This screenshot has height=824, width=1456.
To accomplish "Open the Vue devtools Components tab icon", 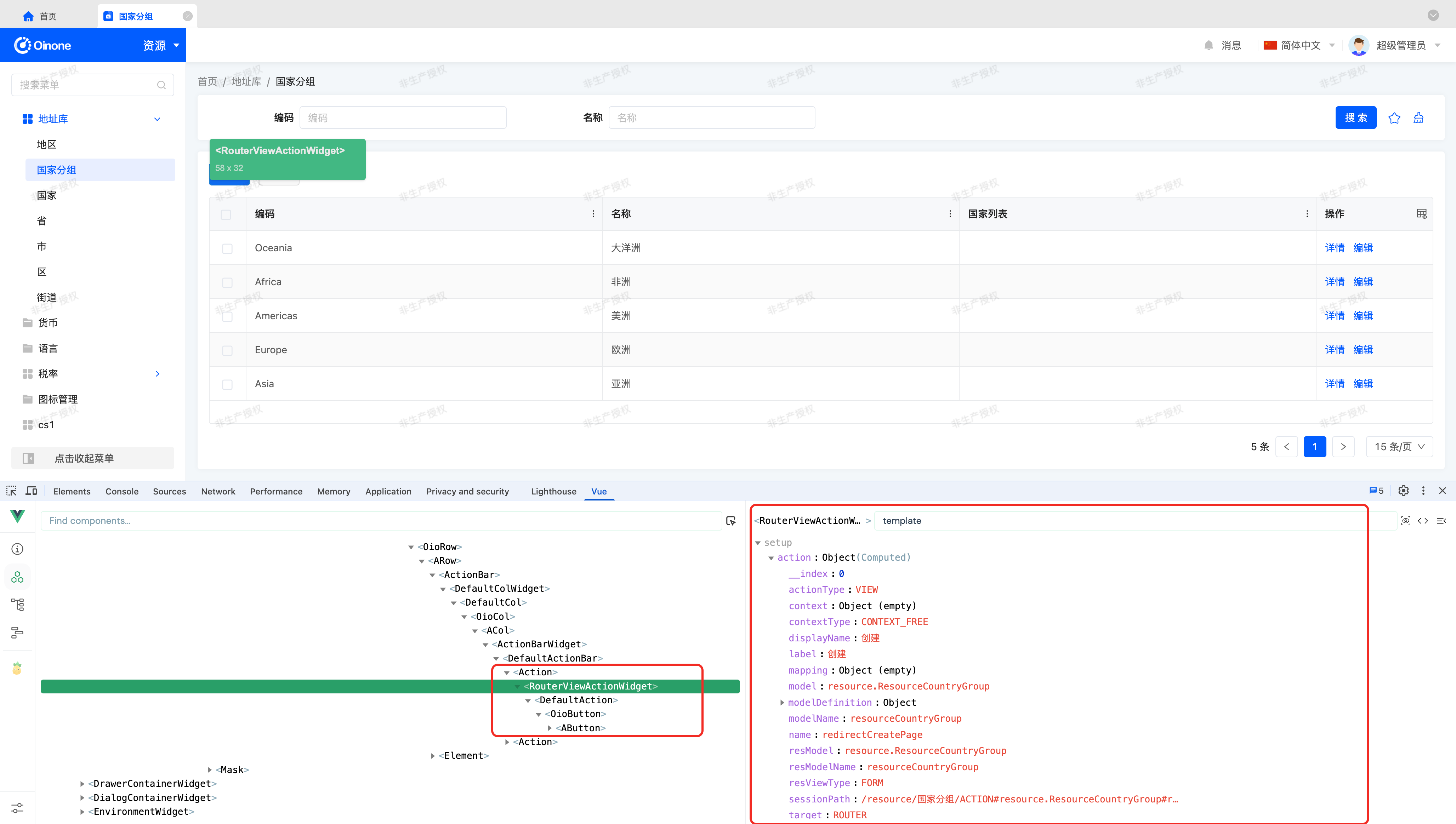I will click(x=17, y=577).
